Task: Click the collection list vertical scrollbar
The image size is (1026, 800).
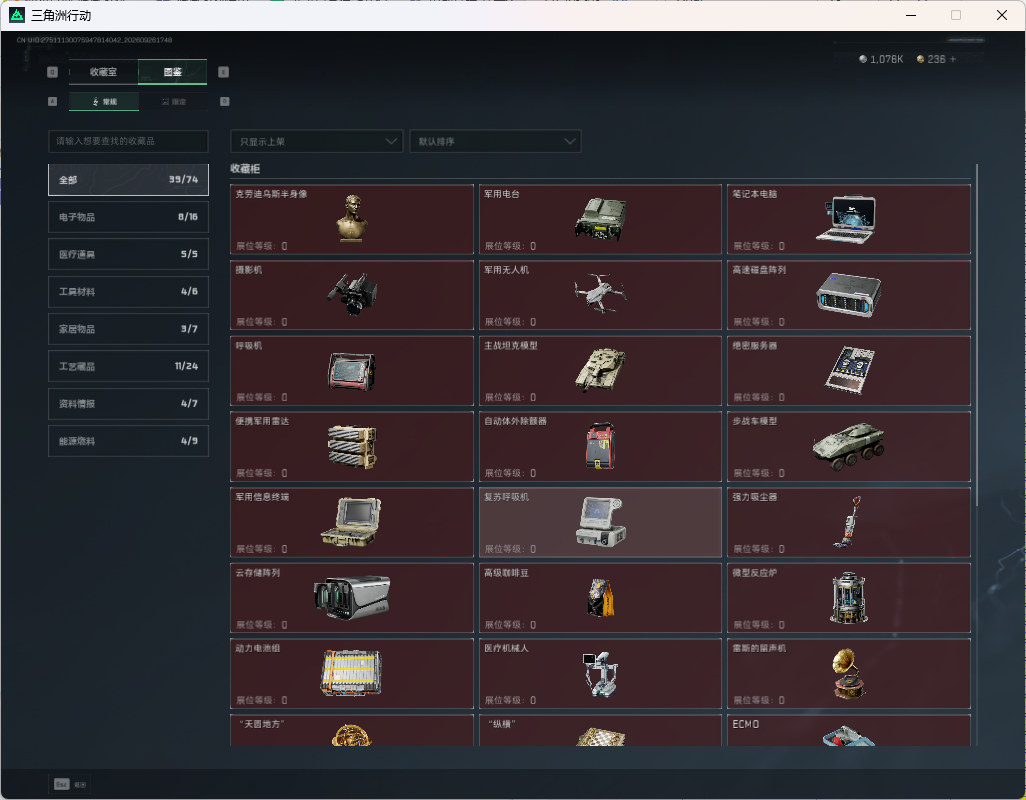Action: [976, 334]
